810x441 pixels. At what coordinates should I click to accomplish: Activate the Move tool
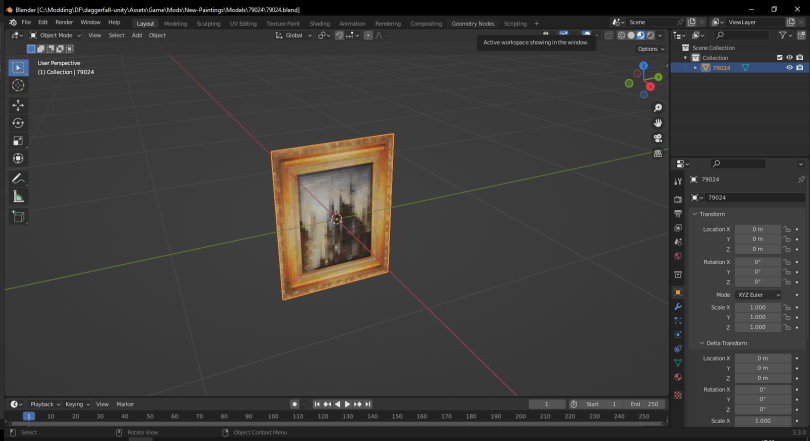coord(18,105)
